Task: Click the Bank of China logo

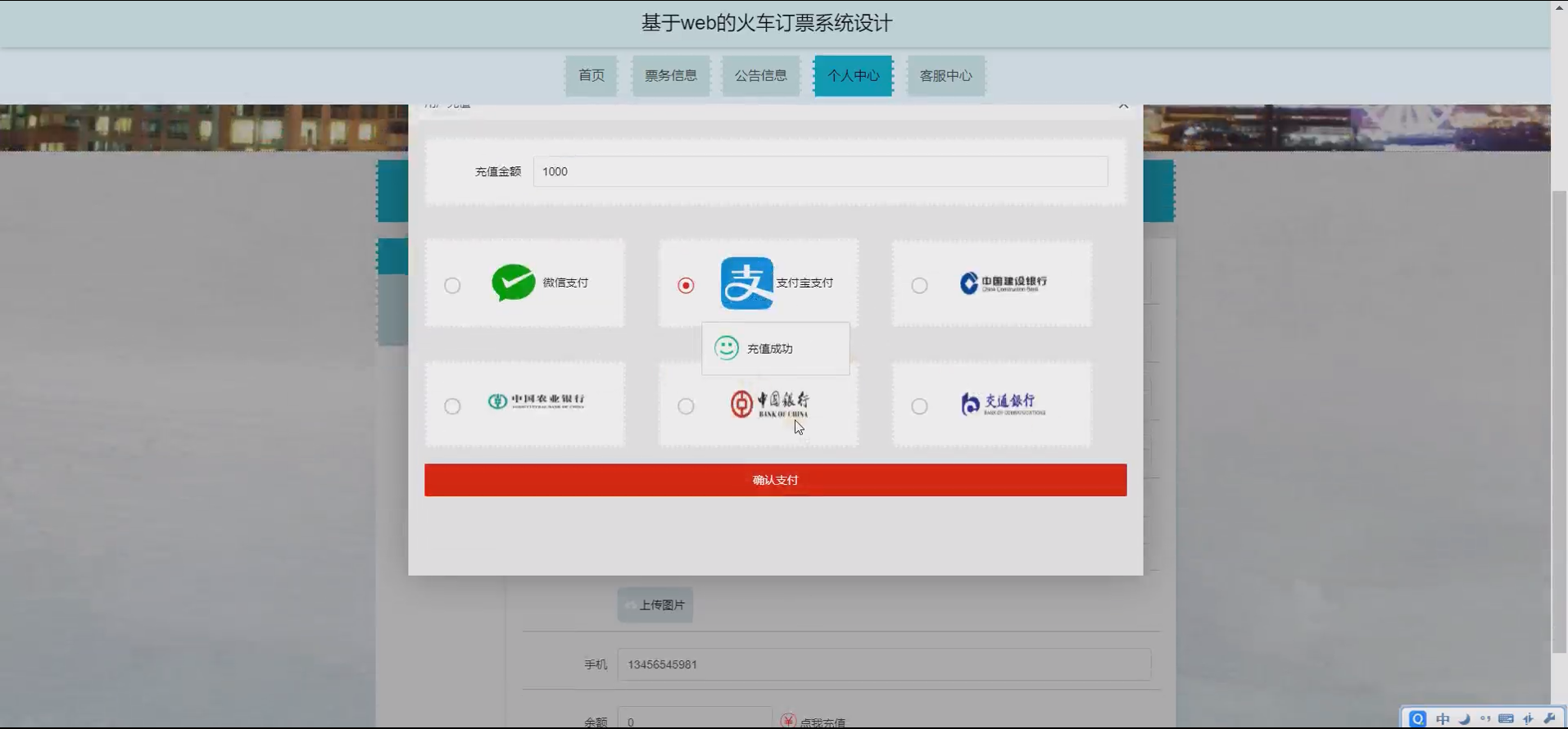Action: click(770, 404)
